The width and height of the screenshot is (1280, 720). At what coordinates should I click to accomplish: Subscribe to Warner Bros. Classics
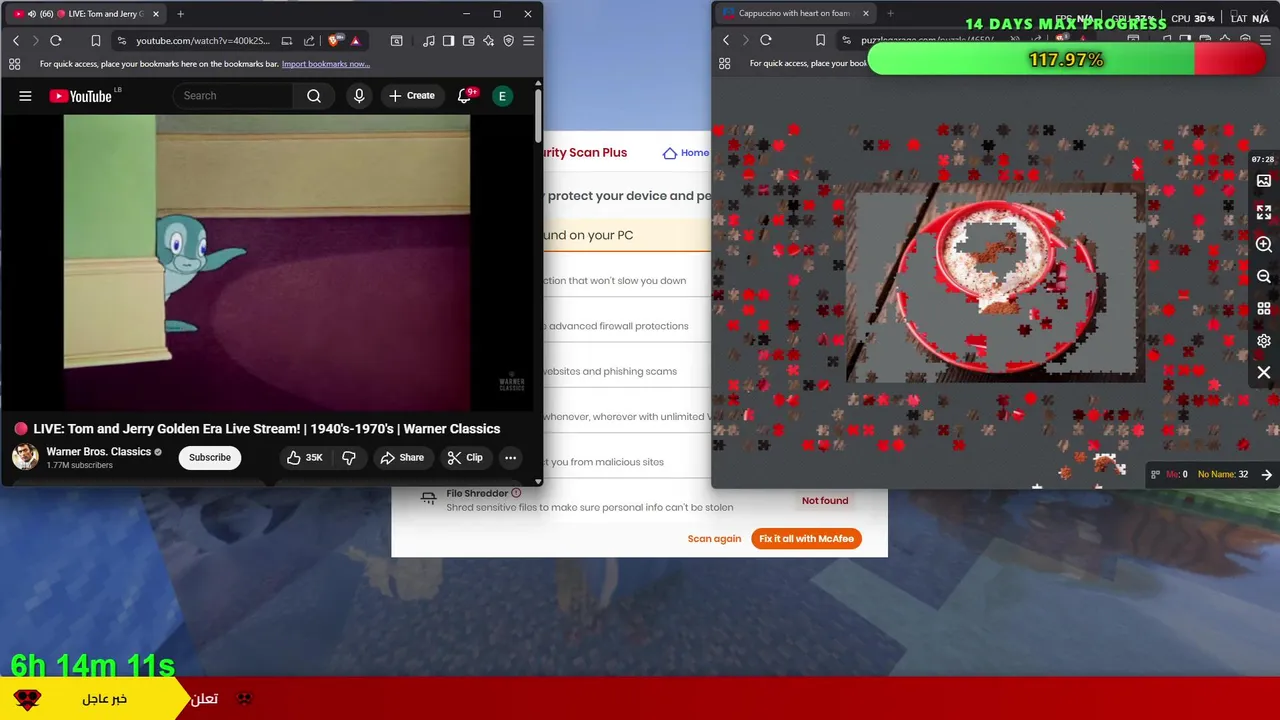(210, 458)
